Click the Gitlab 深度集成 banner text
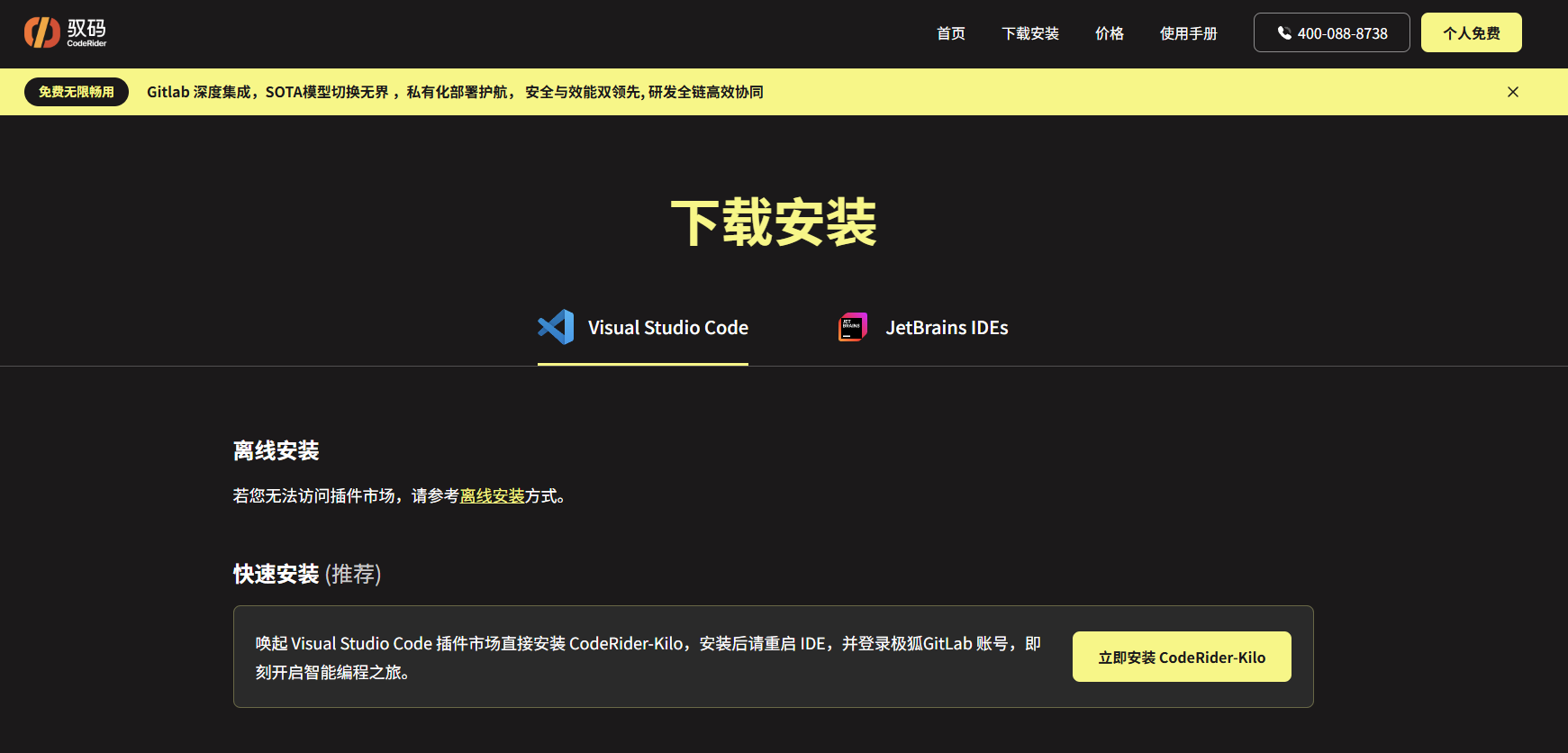 click(x=455, y=92)
